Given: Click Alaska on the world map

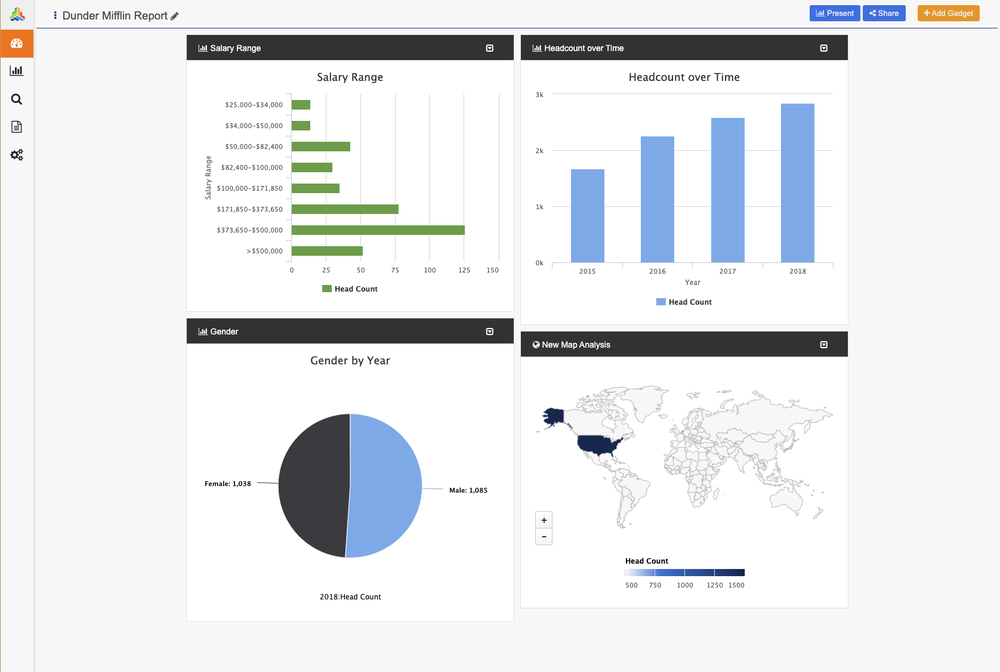Looking at the screenshot, I should (x=554, y=417).
